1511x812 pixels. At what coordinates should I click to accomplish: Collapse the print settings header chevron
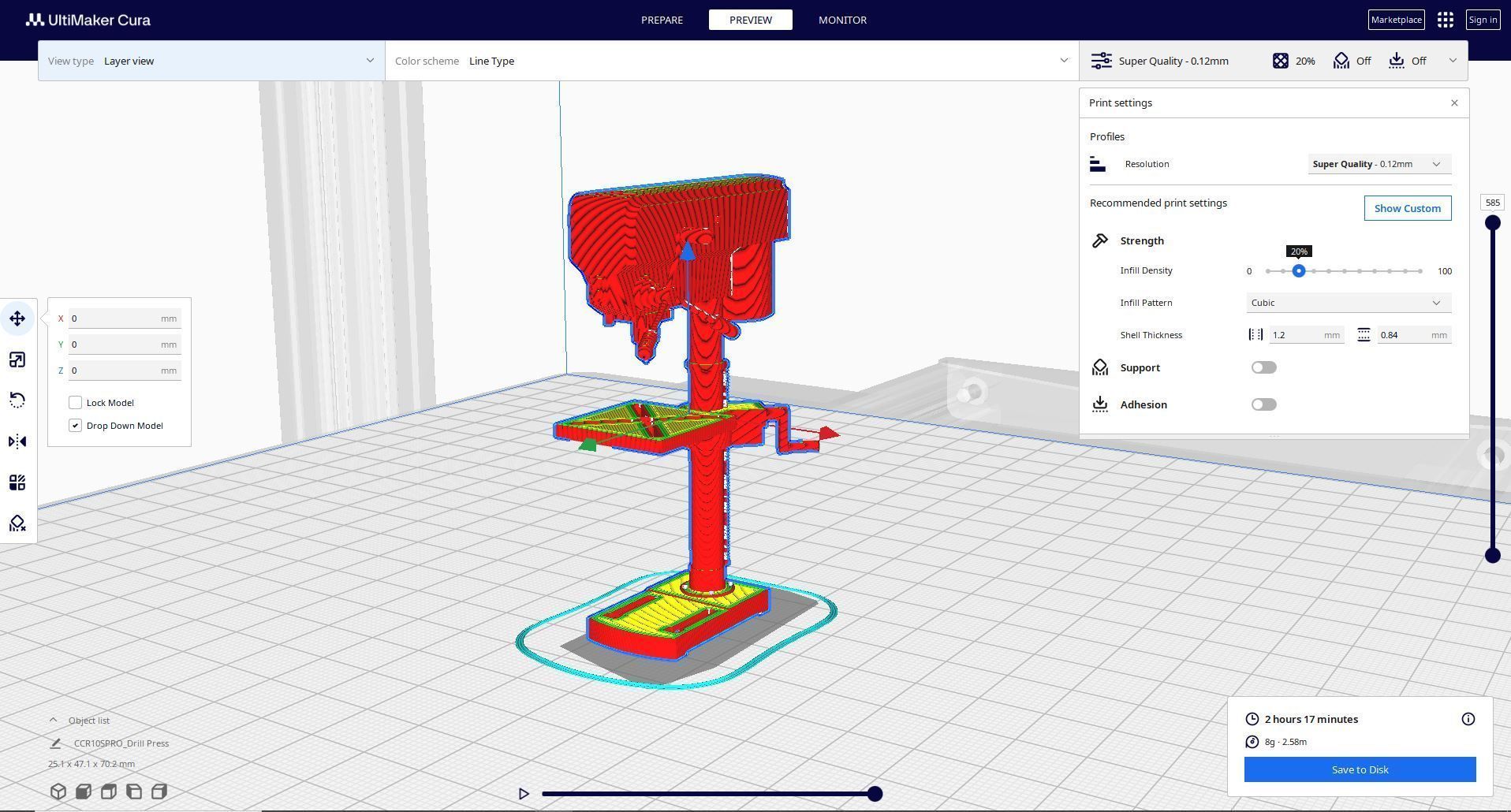1453,61
